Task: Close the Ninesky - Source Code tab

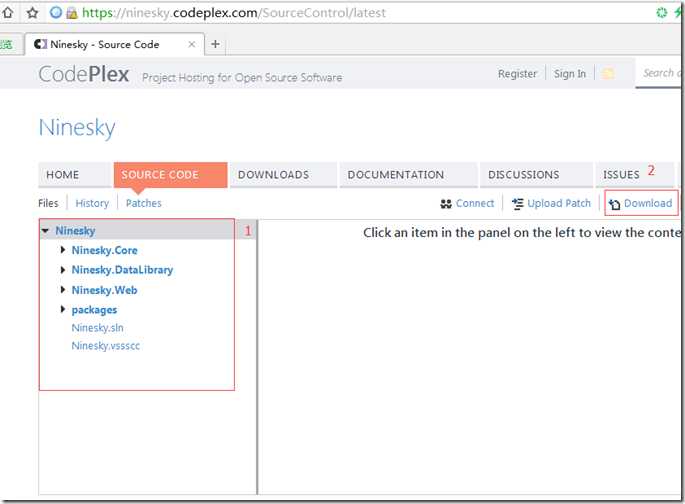Action: (191, 44)
